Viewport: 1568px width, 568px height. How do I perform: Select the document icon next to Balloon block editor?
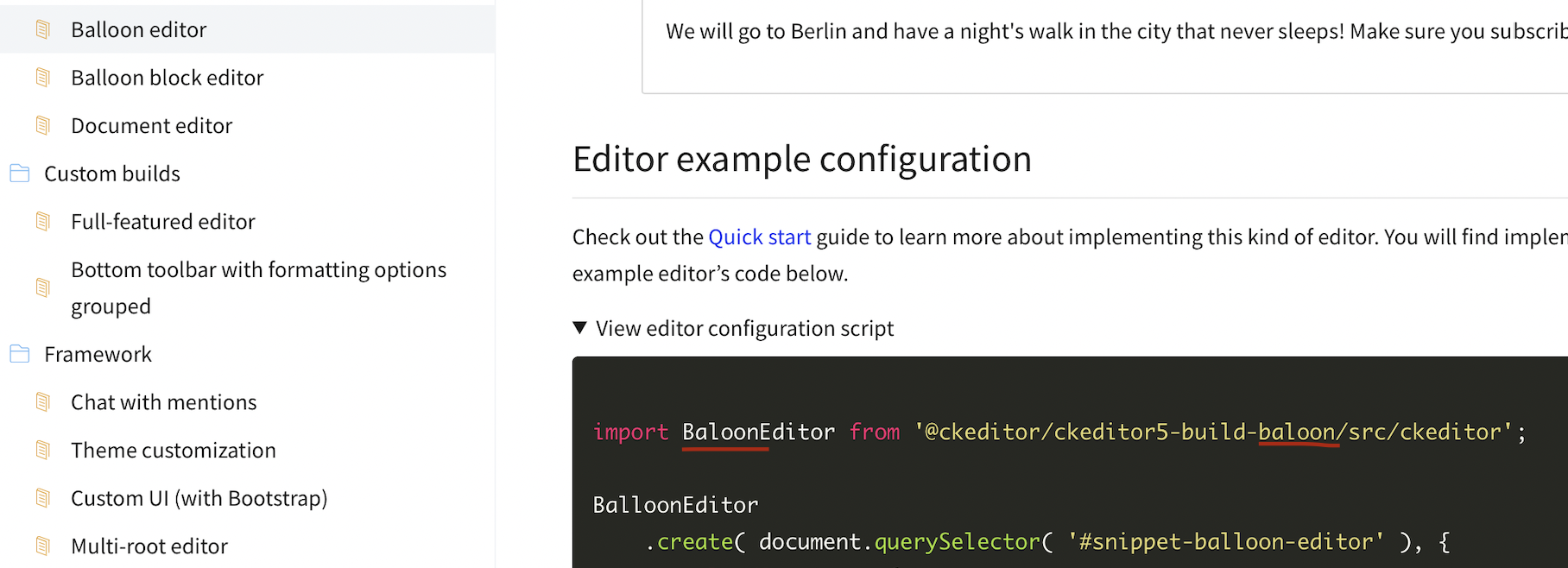[x=41, y=77]
